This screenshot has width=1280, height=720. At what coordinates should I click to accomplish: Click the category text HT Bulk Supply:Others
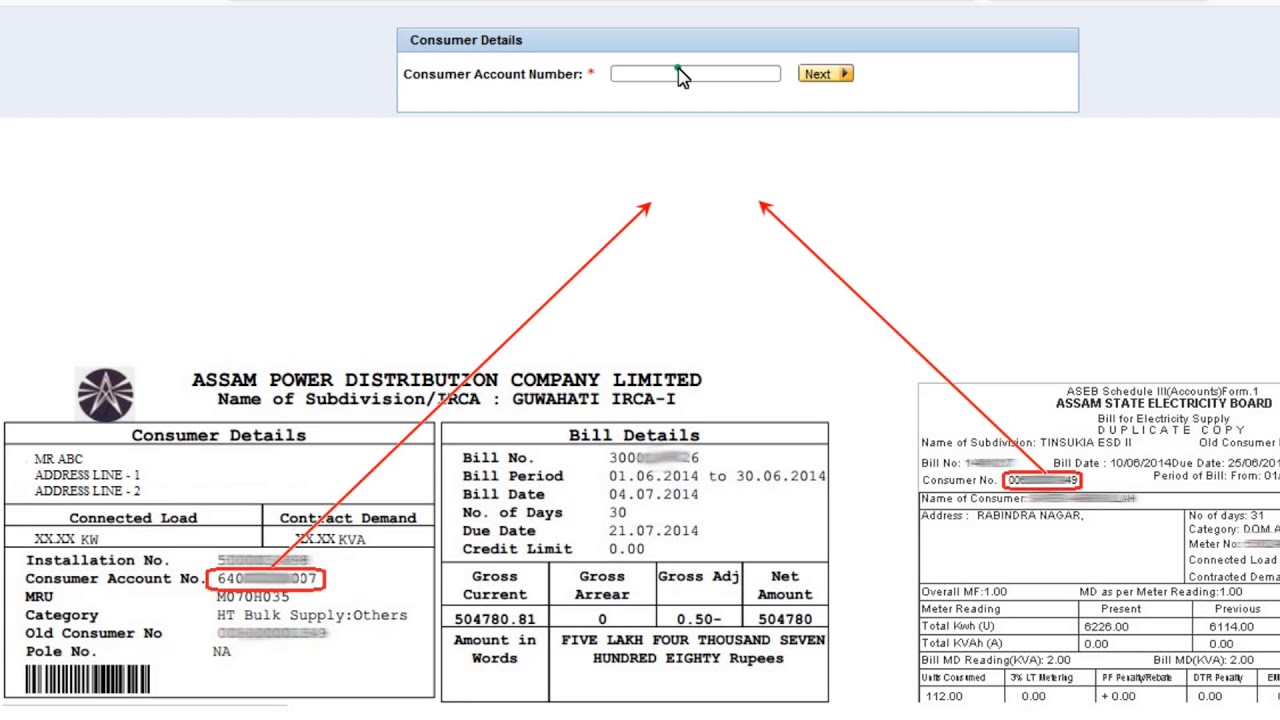[312, 615]
